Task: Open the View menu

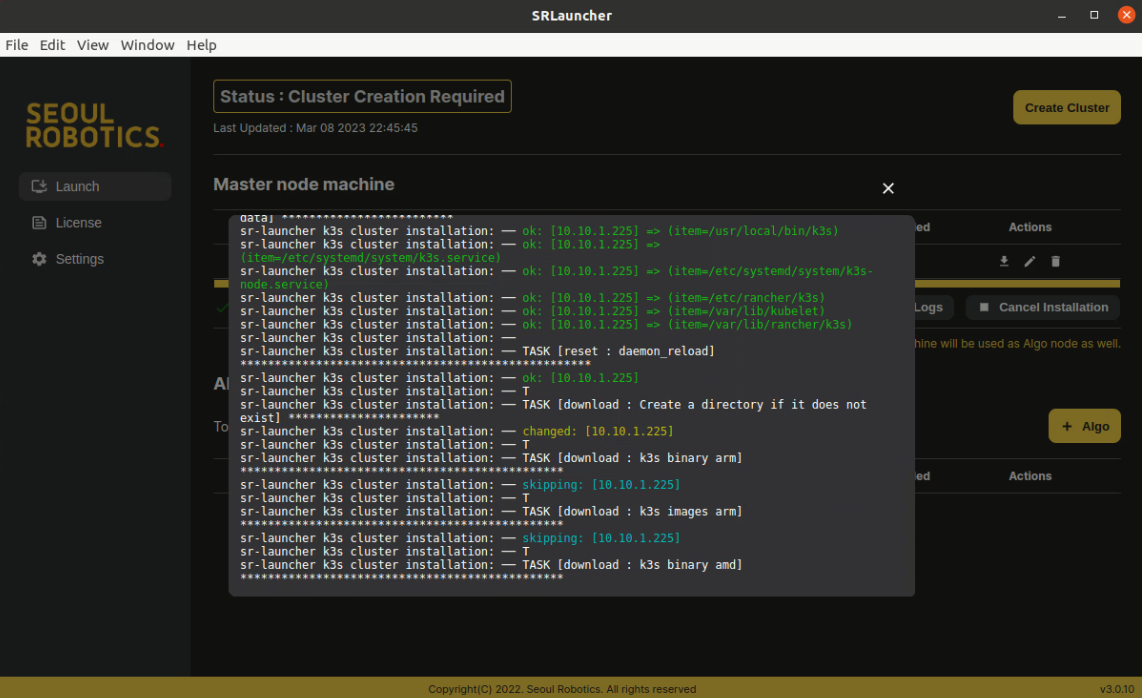Action: 92,45
